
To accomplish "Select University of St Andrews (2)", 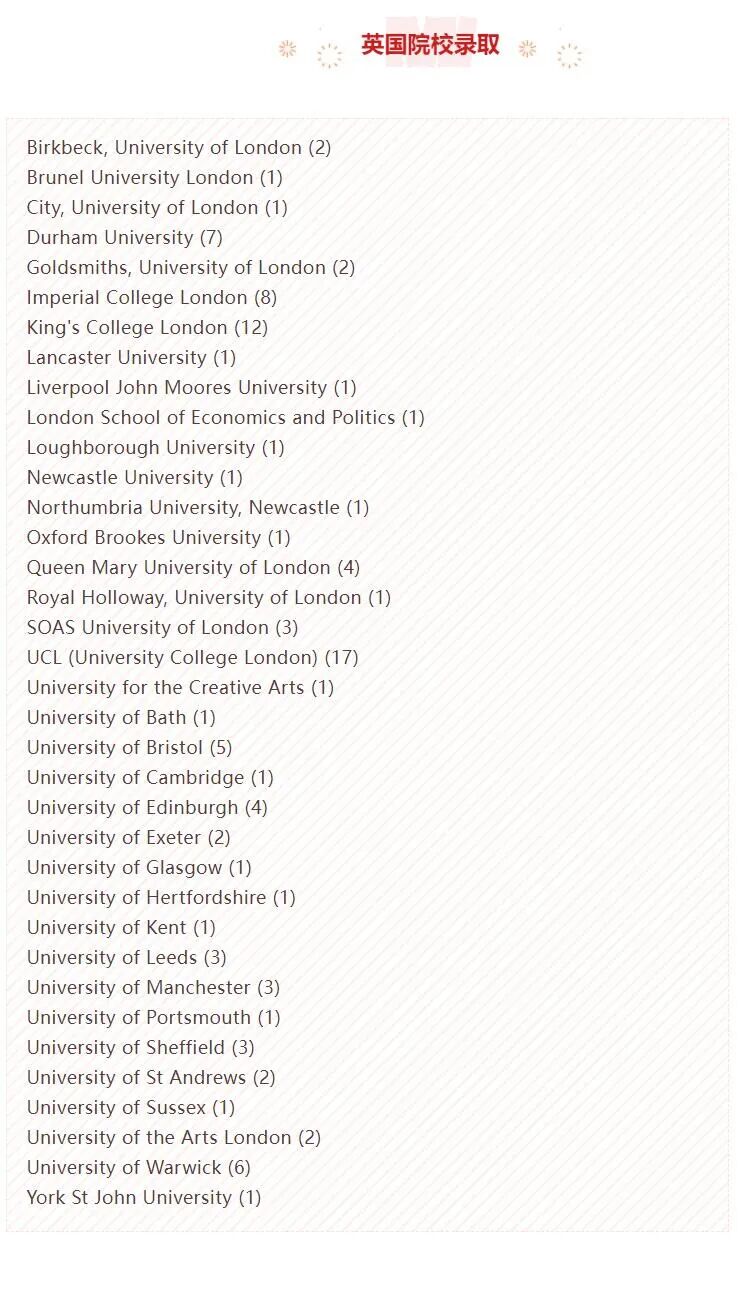I will point(151,1078).
